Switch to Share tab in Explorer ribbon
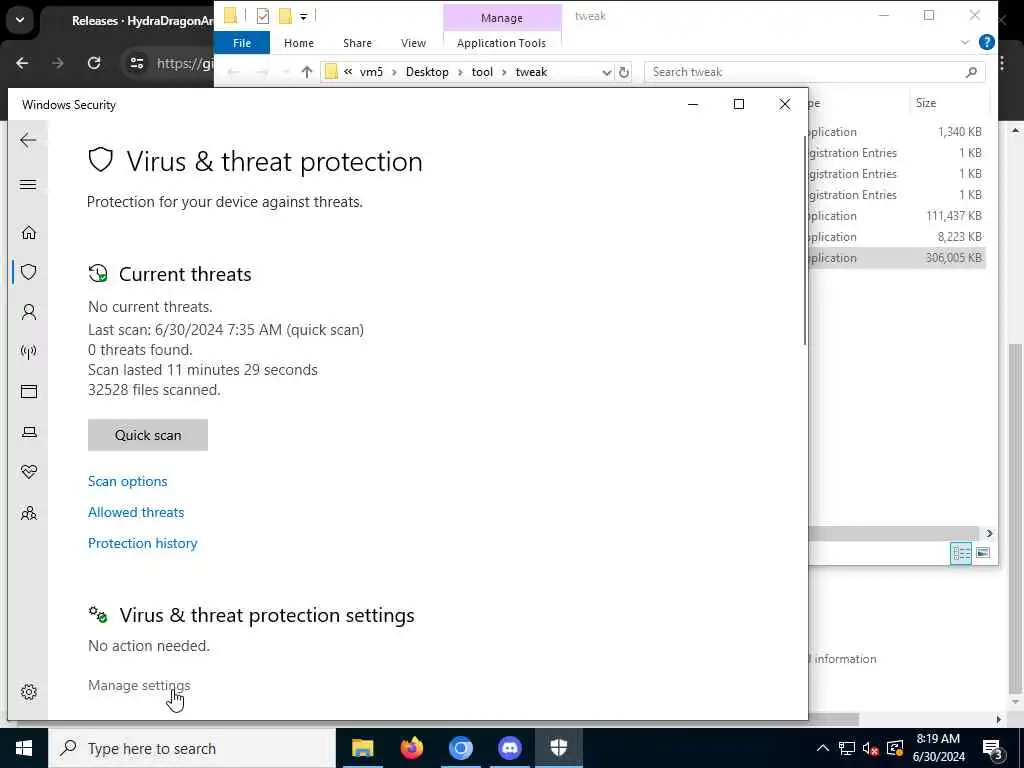 (357, 43)
